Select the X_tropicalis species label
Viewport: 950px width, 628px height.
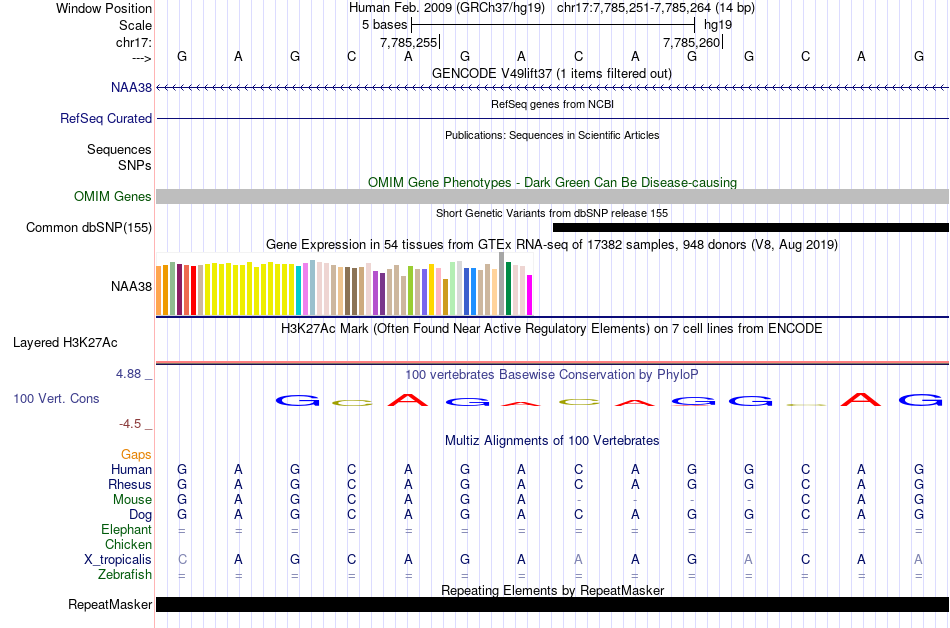pyautogui.click(x=118, y=560)
